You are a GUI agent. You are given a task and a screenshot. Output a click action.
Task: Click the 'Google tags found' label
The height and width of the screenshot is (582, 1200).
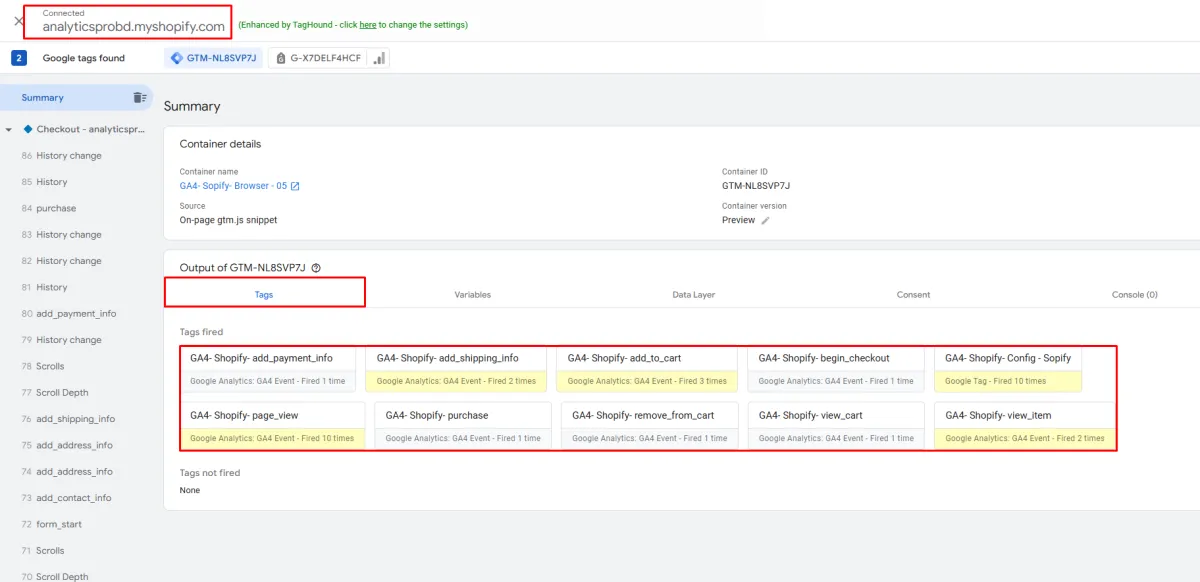click(84, 58)
